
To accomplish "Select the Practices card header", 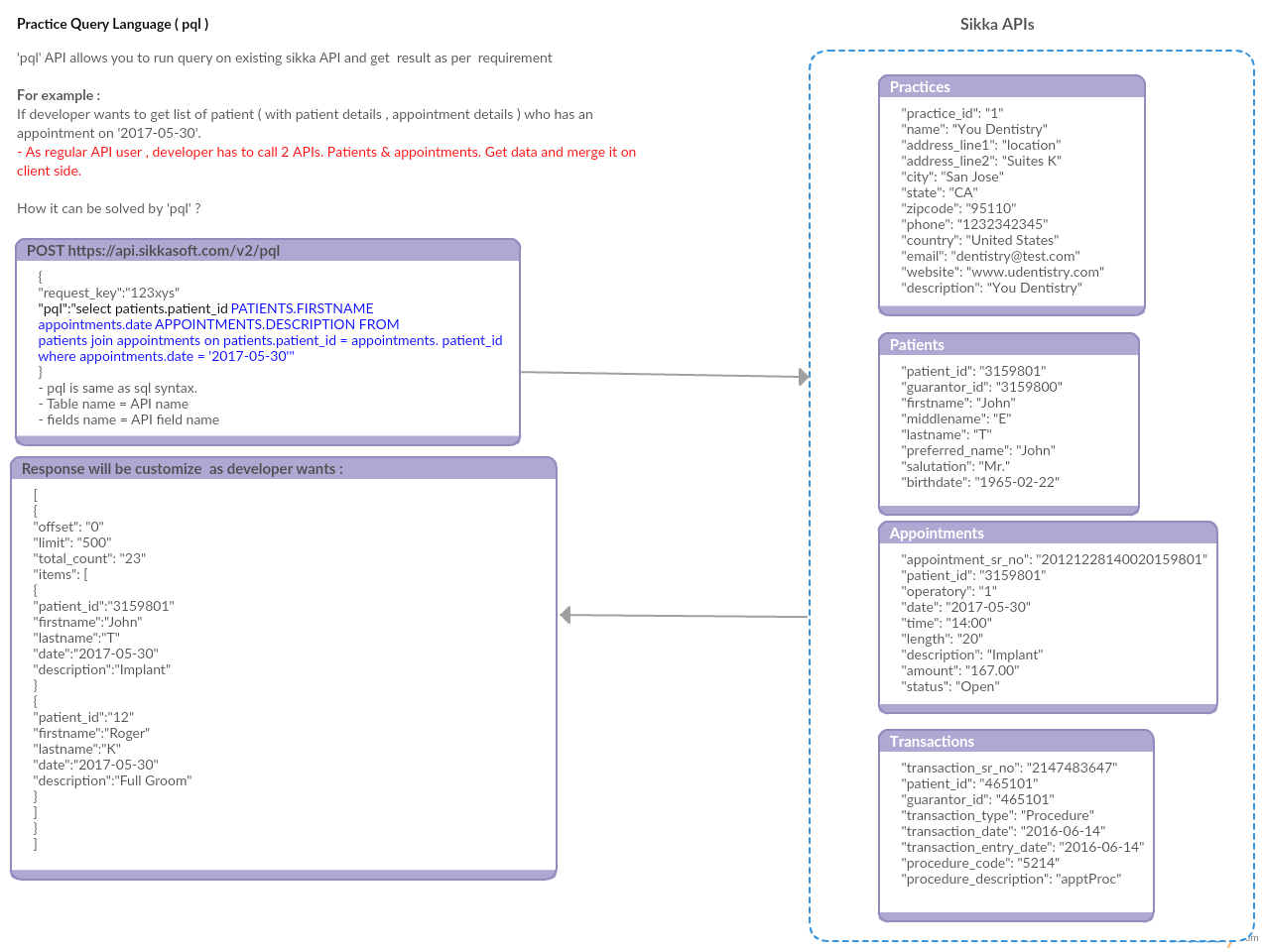I will pyautogui.click(x=1012, y=87).
